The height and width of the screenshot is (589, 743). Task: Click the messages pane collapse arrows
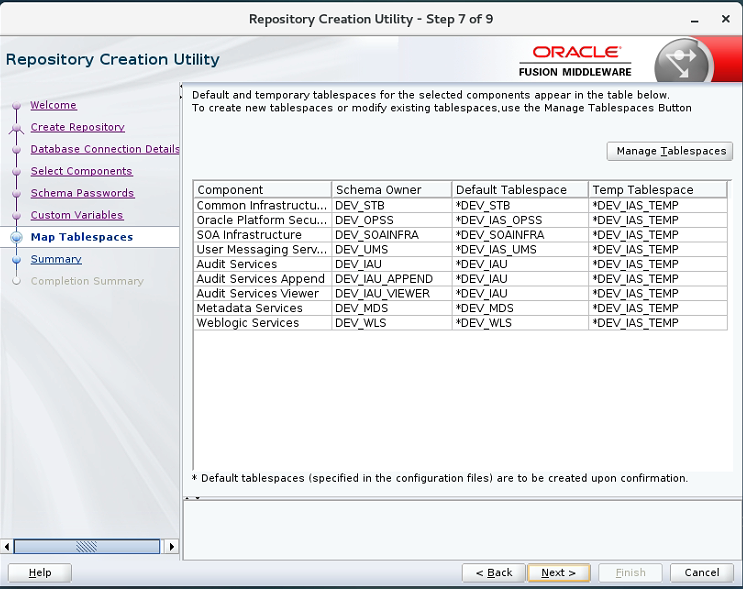click(192, 498)
